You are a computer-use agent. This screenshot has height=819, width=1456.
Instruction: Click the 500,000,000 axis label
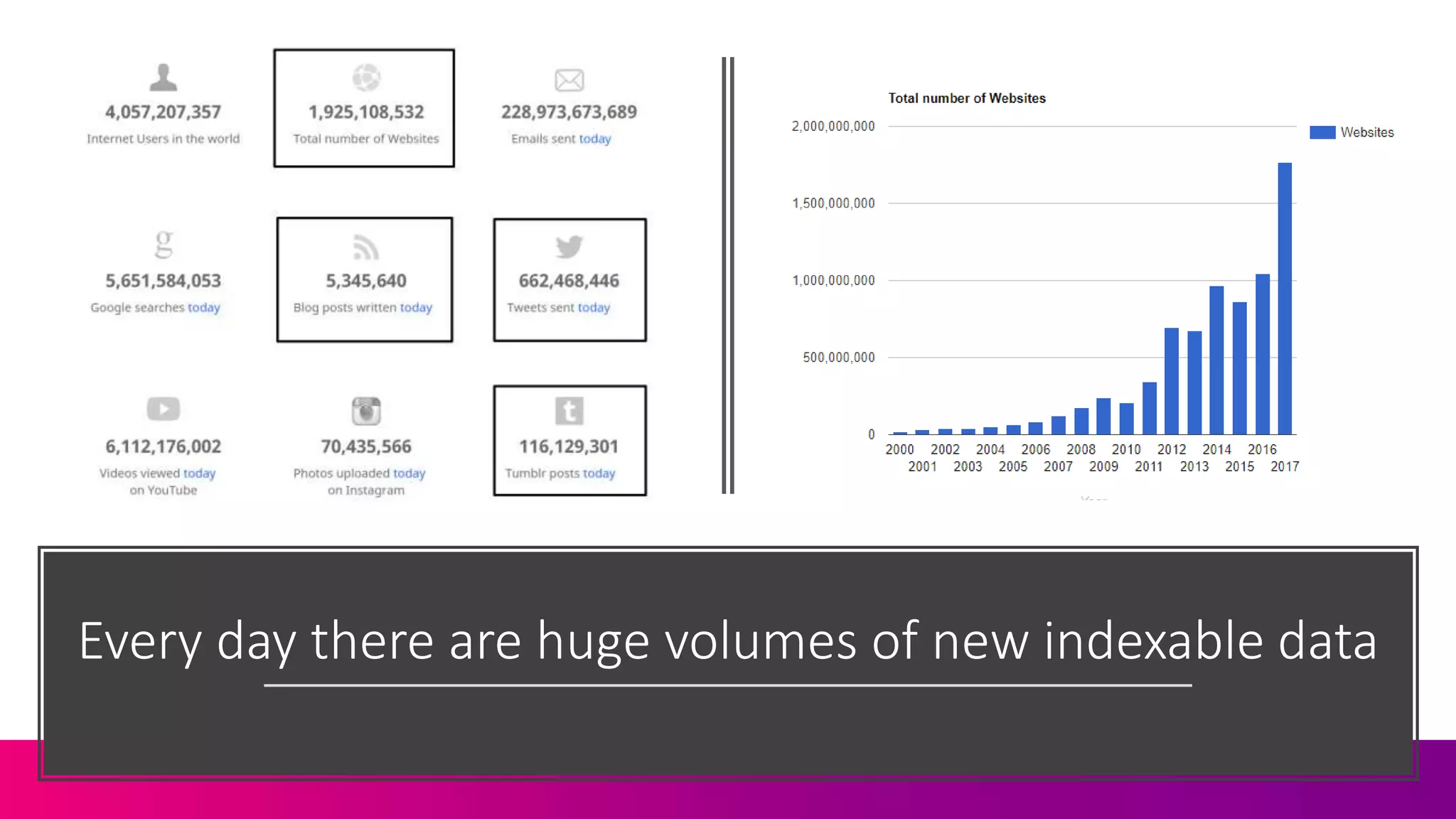[x=839, y=358]
